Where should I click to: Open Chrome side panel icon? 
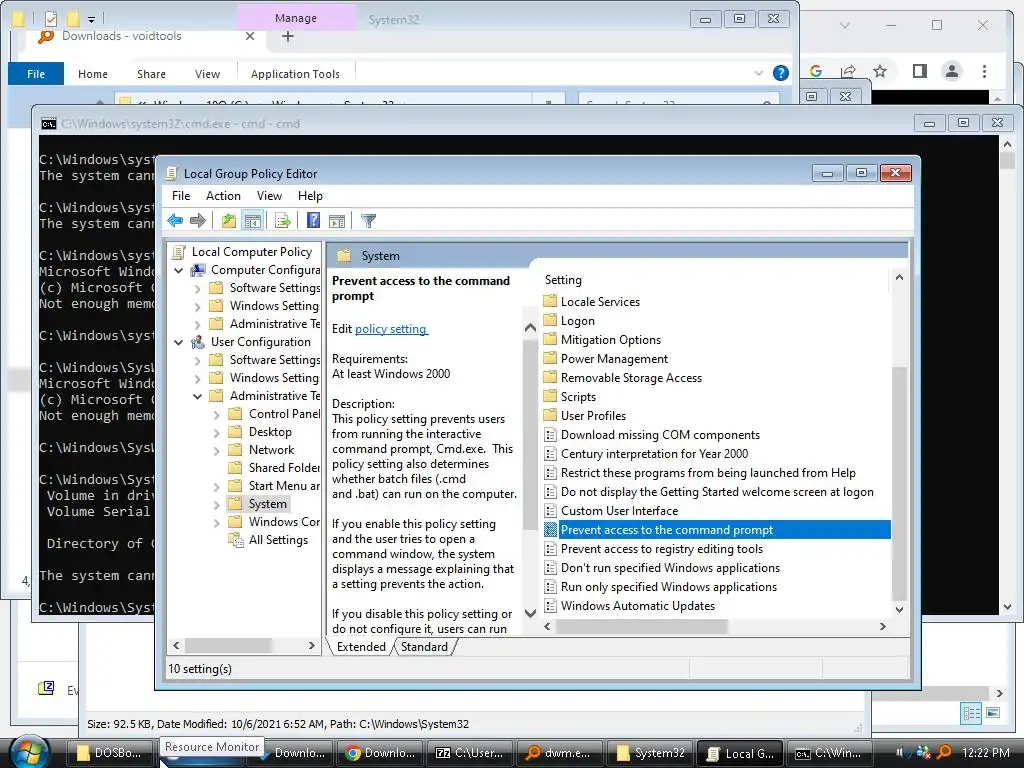(920, 71)
